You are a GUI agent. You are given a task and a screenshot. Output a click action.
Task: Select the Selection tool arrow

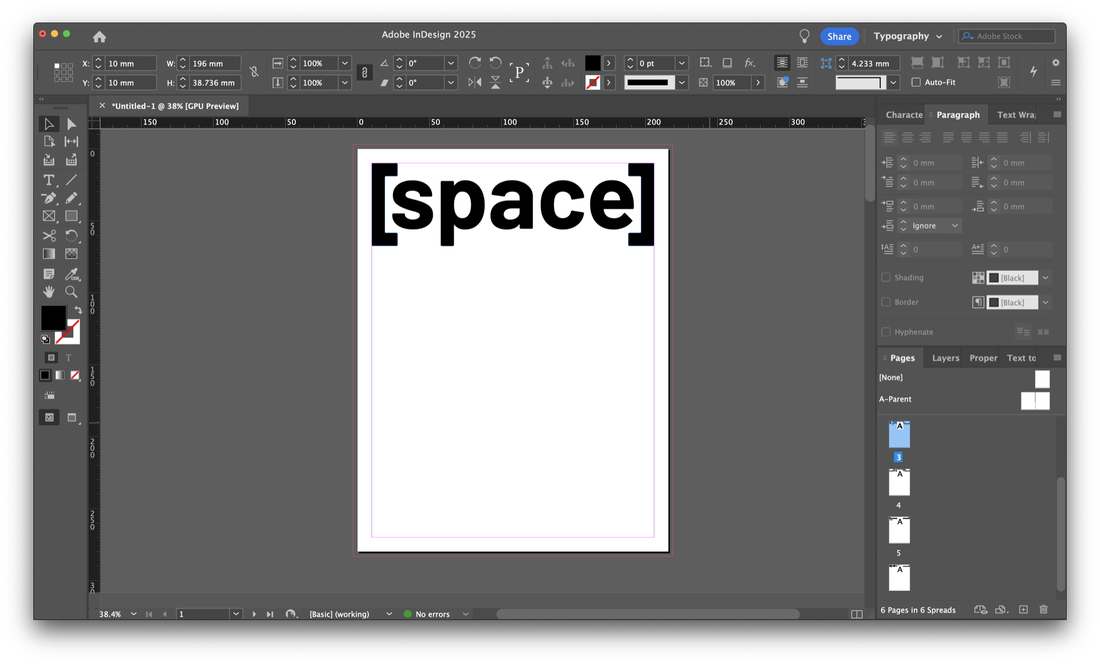[49, 124]
